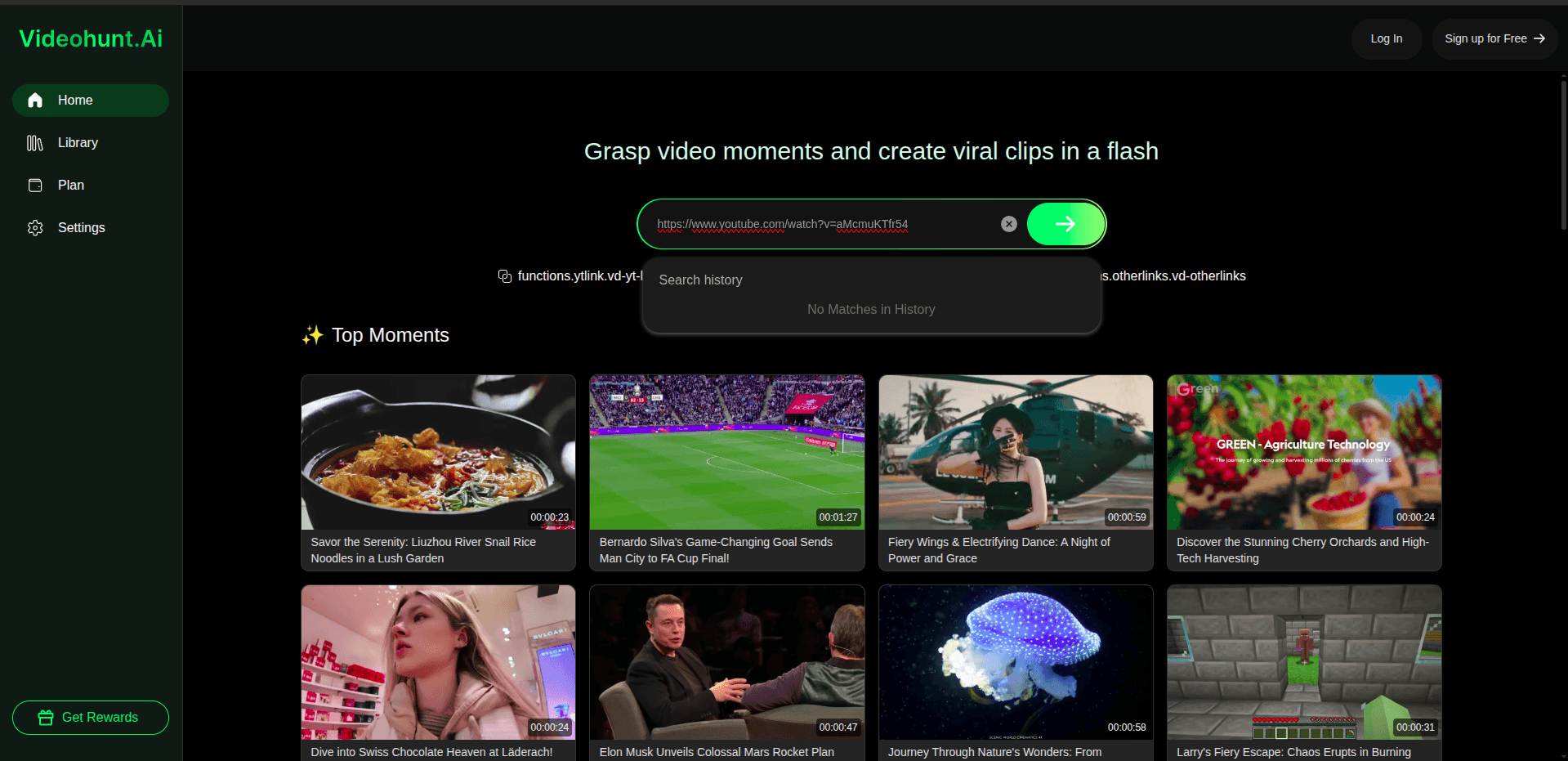
Task: Click the 00:00:47 duration badge
Action: (x=838, y=727)
